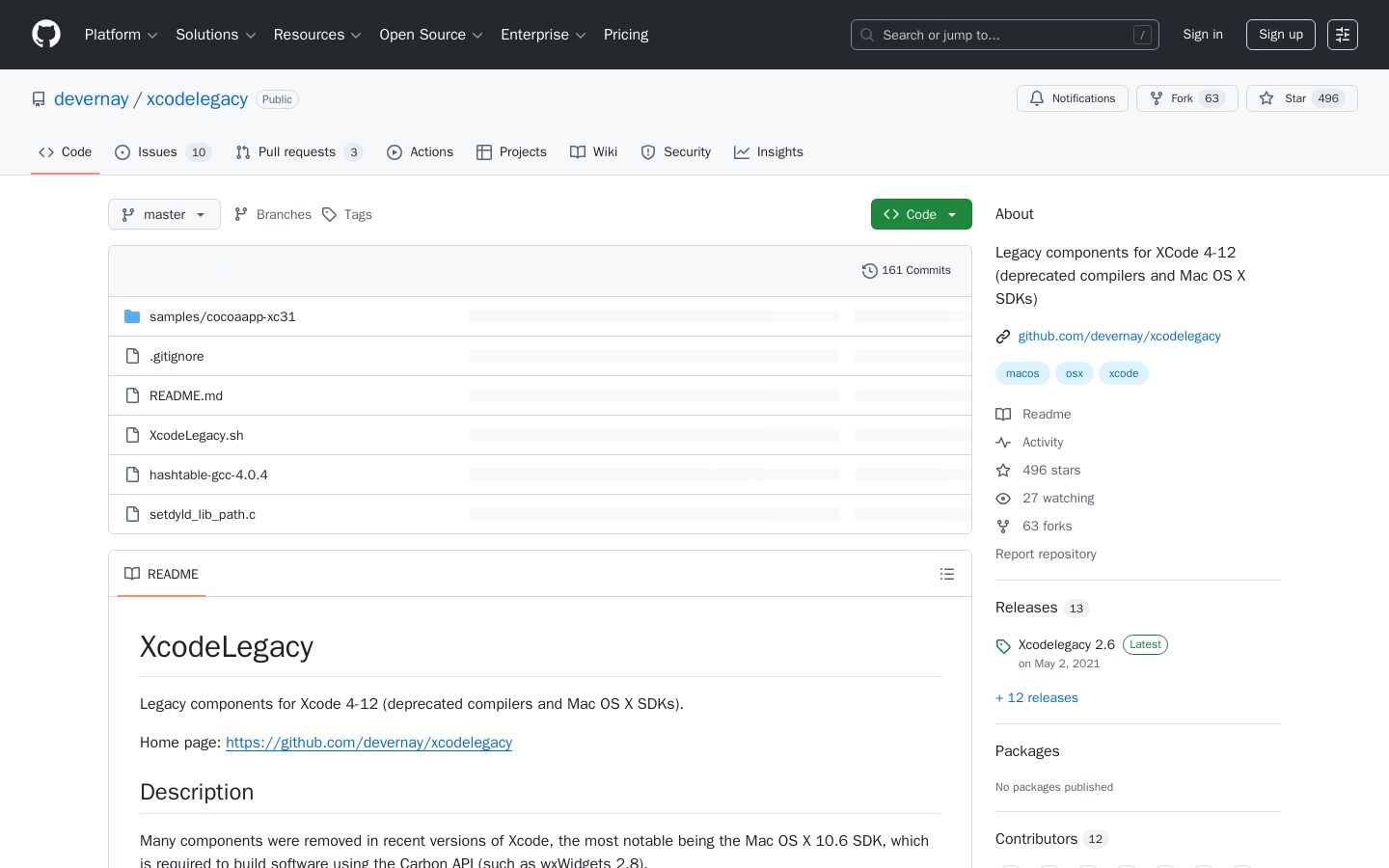Open the samples/cocoaapp-xc31 folder

(222, 316)
